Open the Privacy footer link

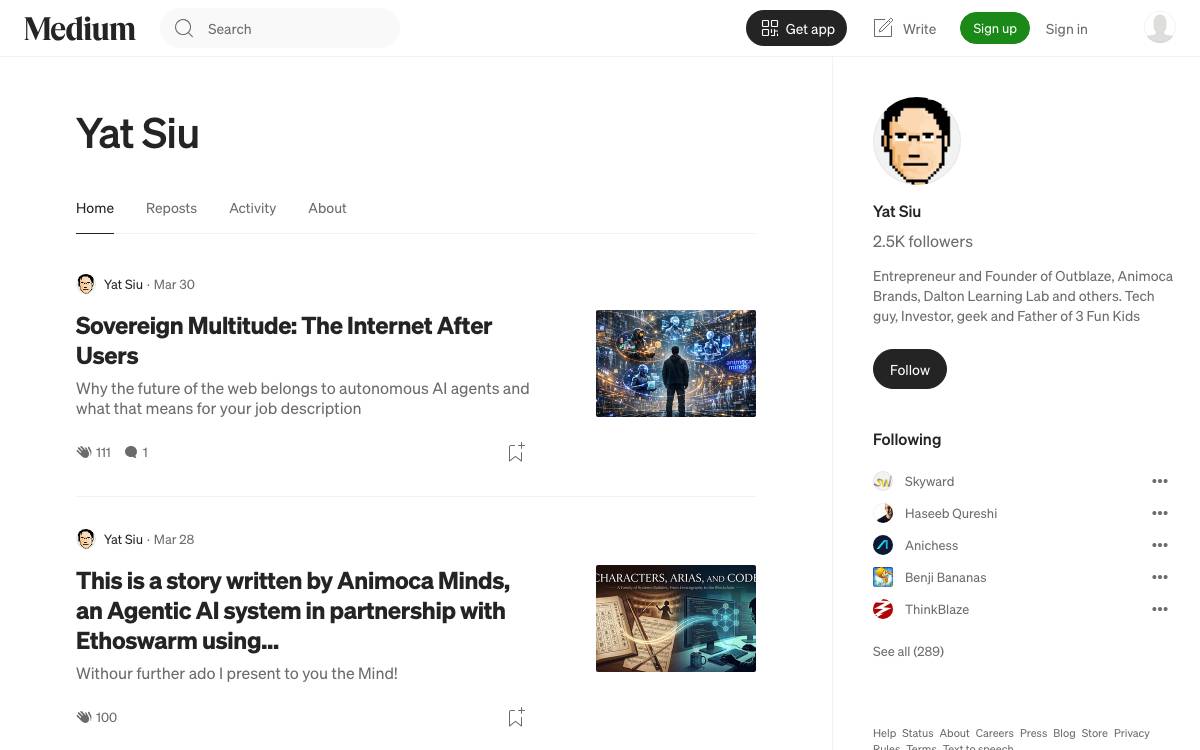1131,733
